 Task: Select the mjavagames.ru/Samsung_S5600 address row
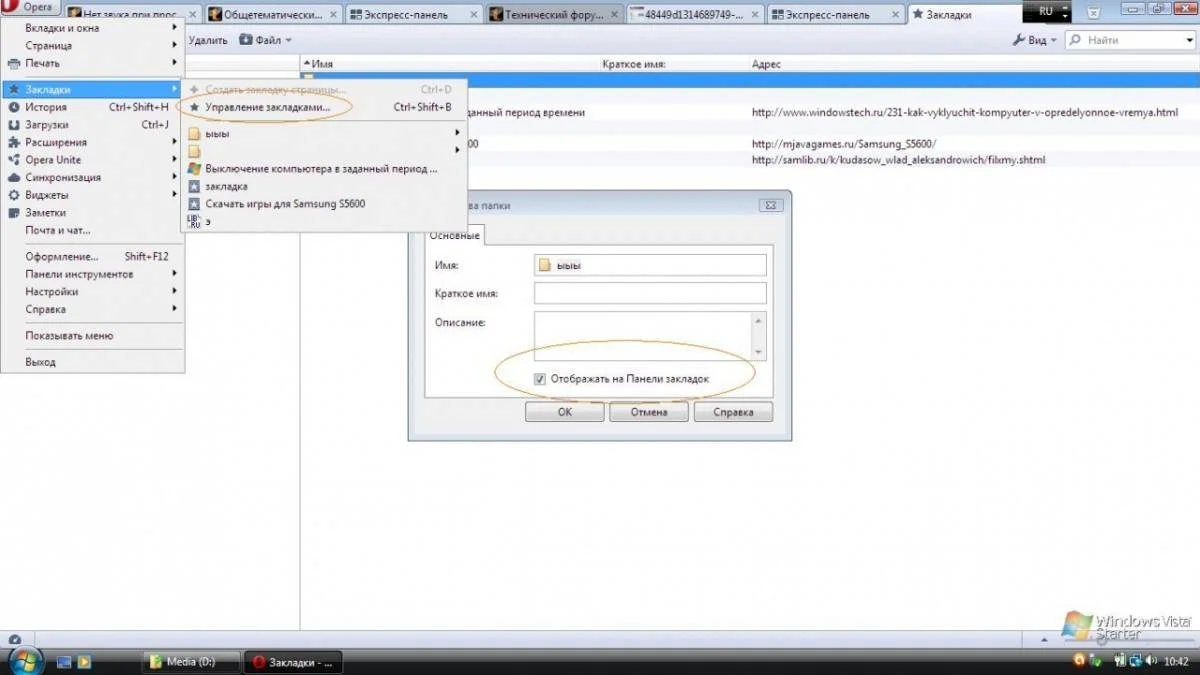click(844, 144)
